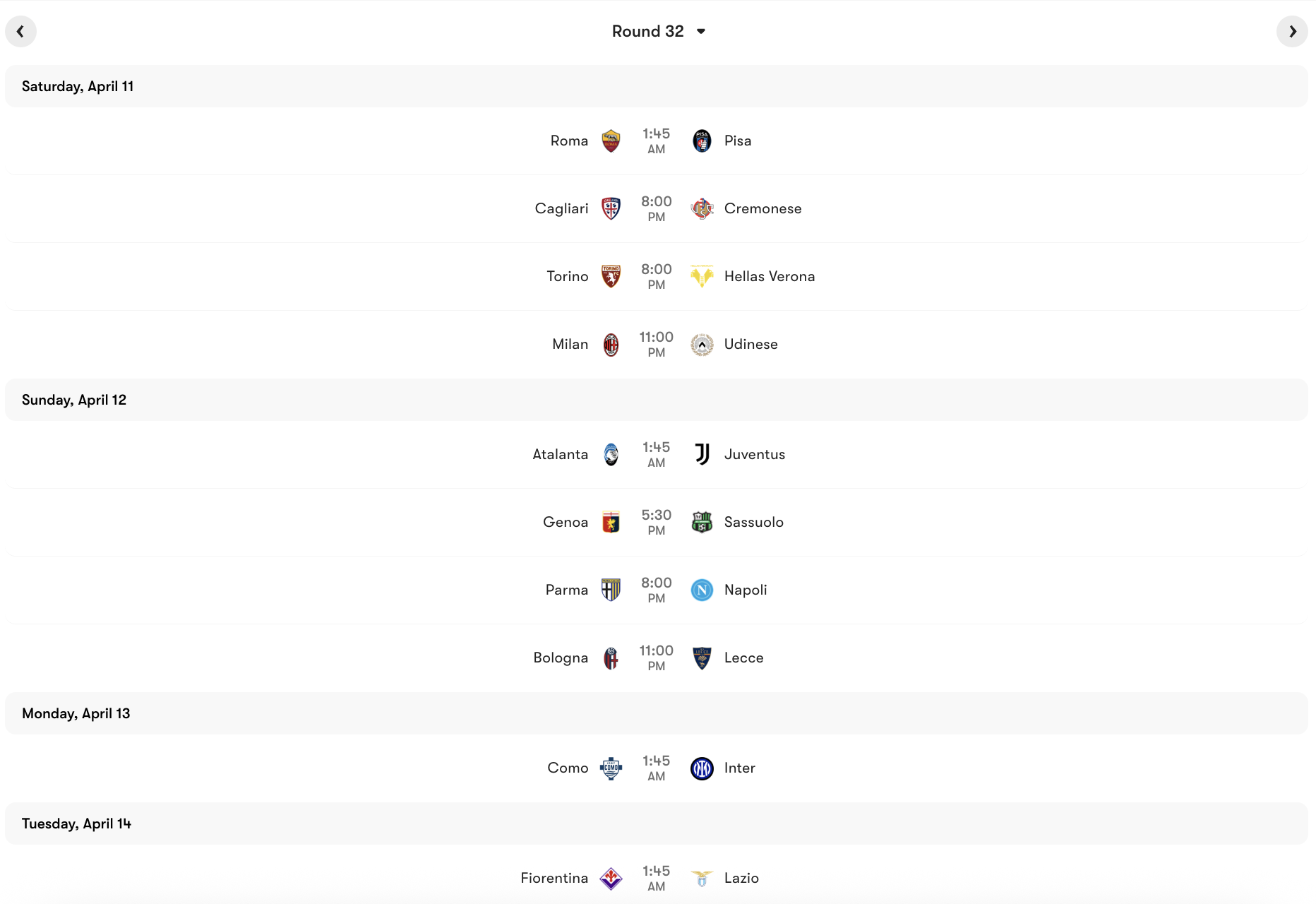Image resolution: width=1316 pixels, height=904 pixels.
Task: Select the Inter club crest
Action: click(x=702, y=768)
